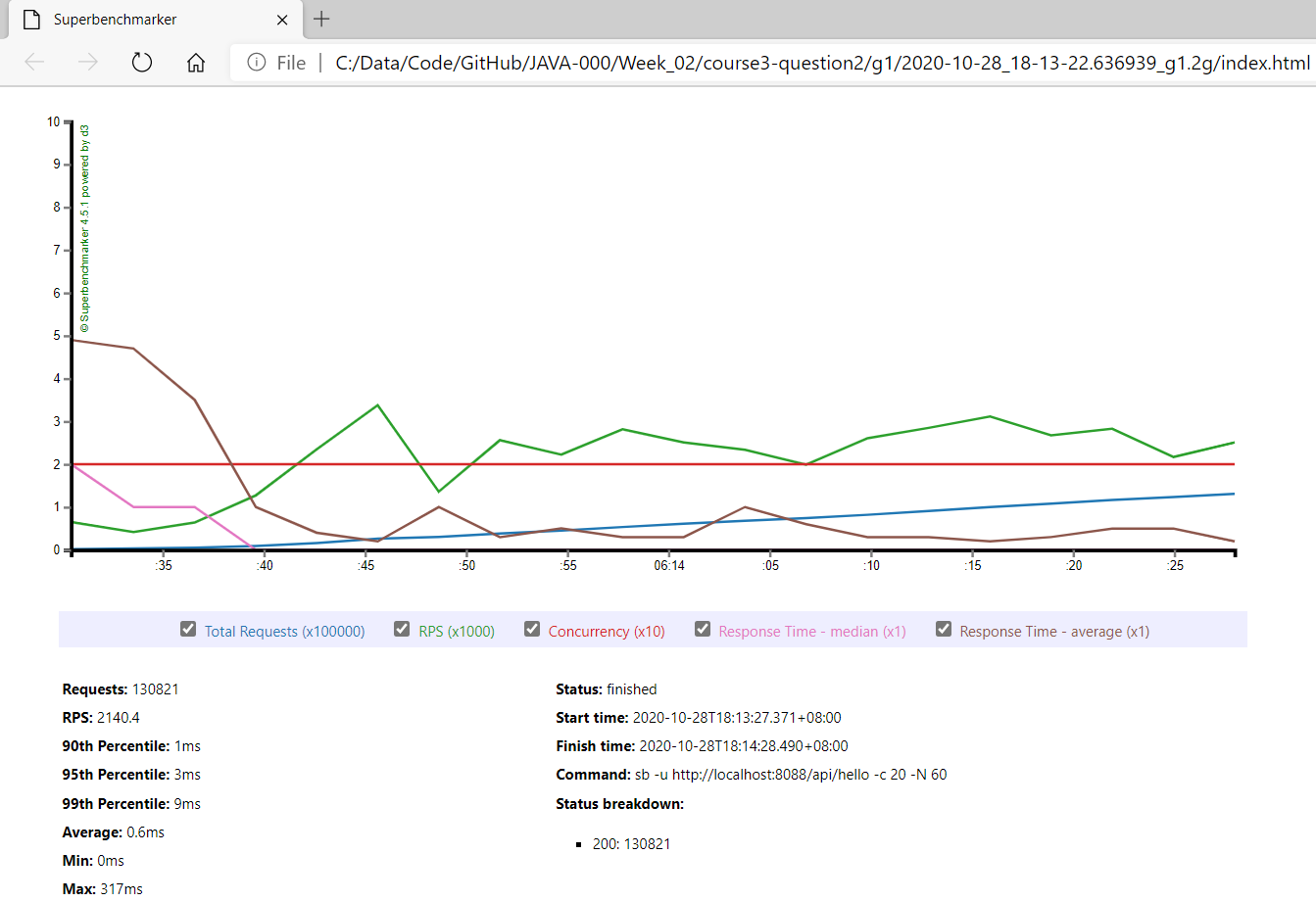Reload the page with the Refresh icon
The width and height of the screenshot is (1316, 902).
[142, 63]
